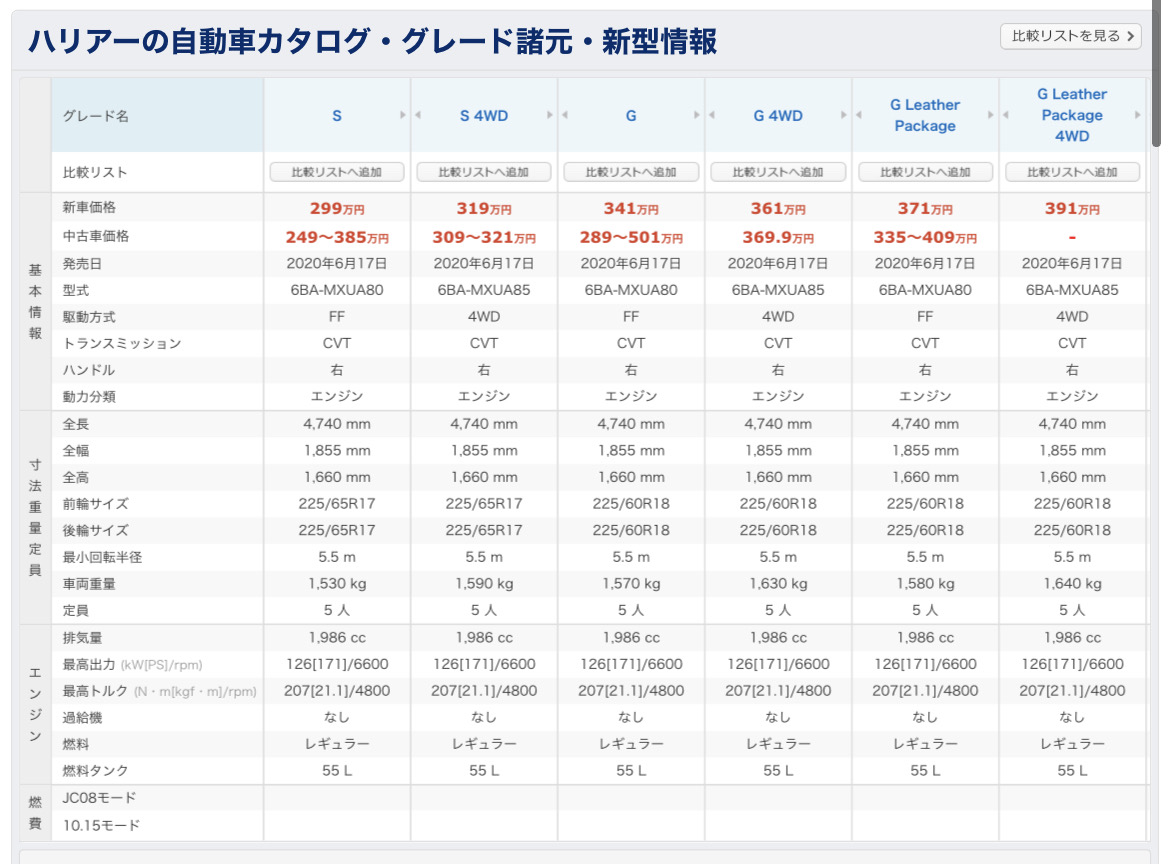Click the vertical scrollbar on the page's right edge

tap(1157, 75)
